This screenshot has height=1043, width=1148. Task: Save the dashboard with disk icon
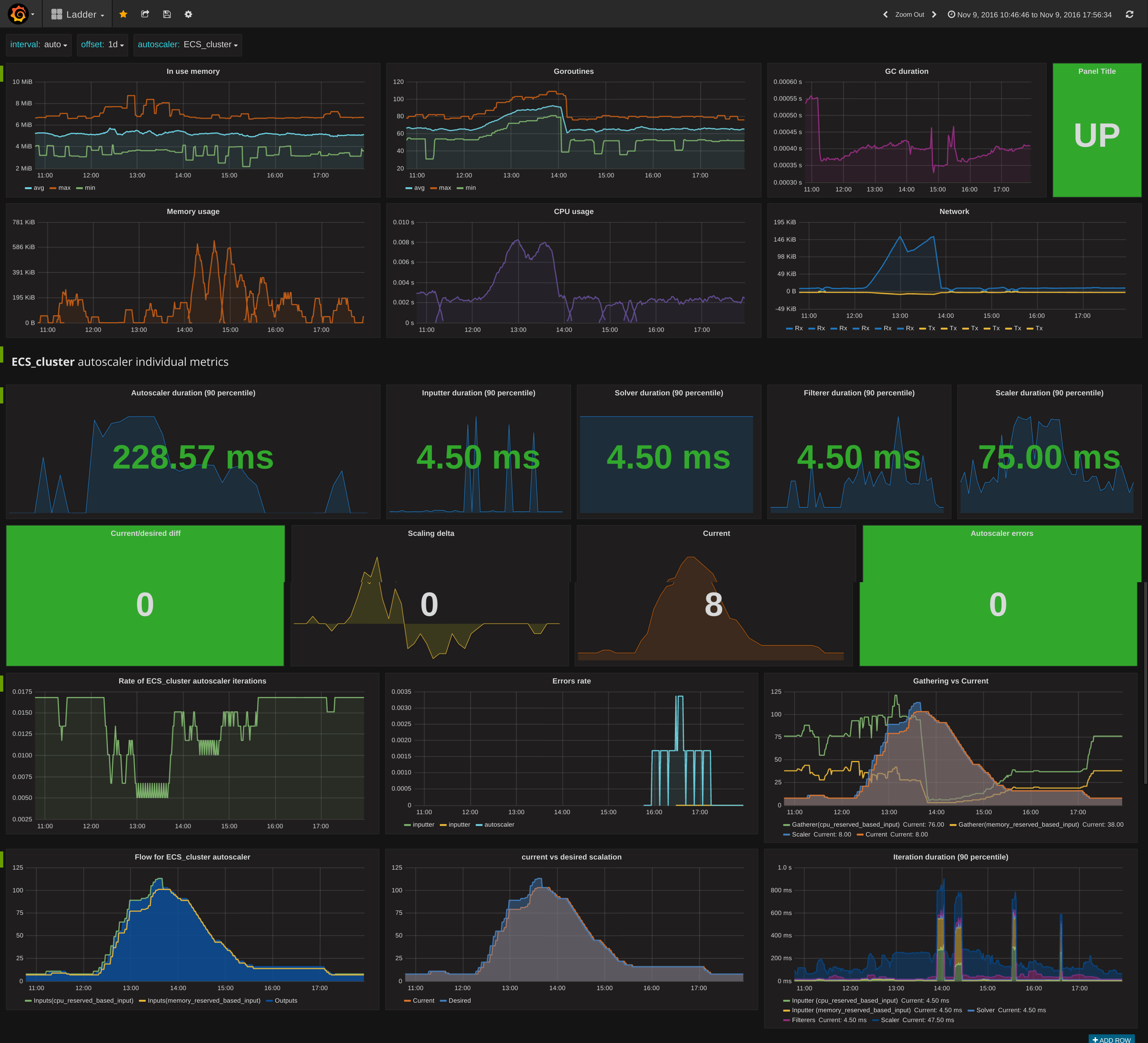click(167, 14)
